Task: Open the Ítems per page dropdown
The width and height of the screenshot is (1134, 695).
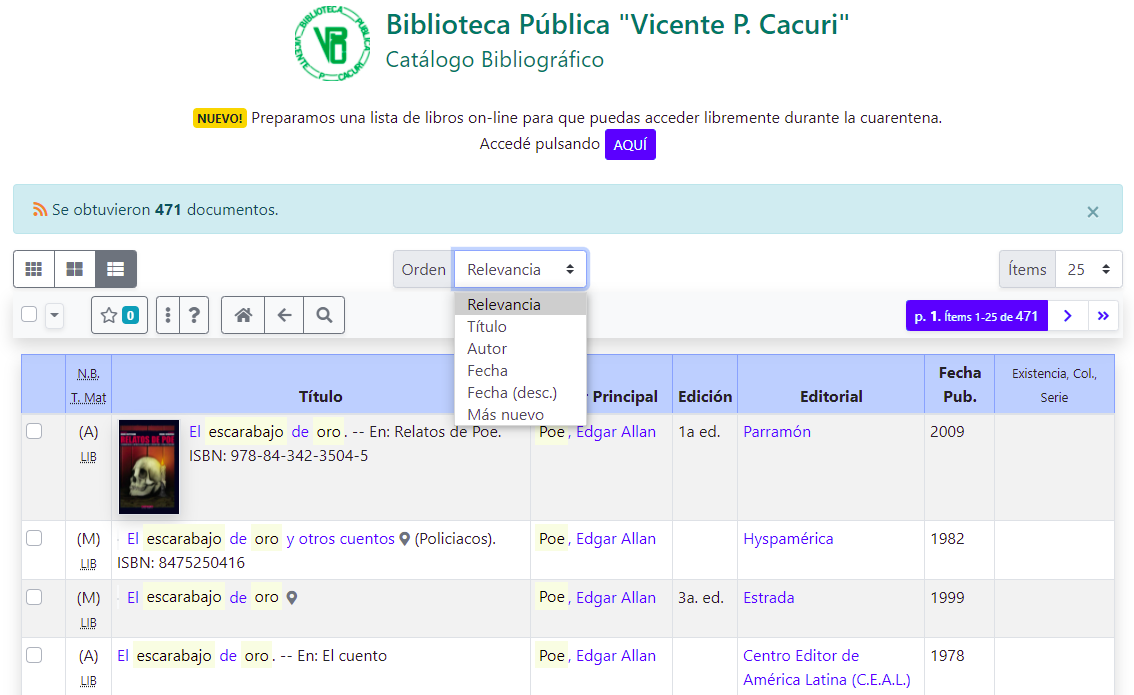Action: 1089,269
